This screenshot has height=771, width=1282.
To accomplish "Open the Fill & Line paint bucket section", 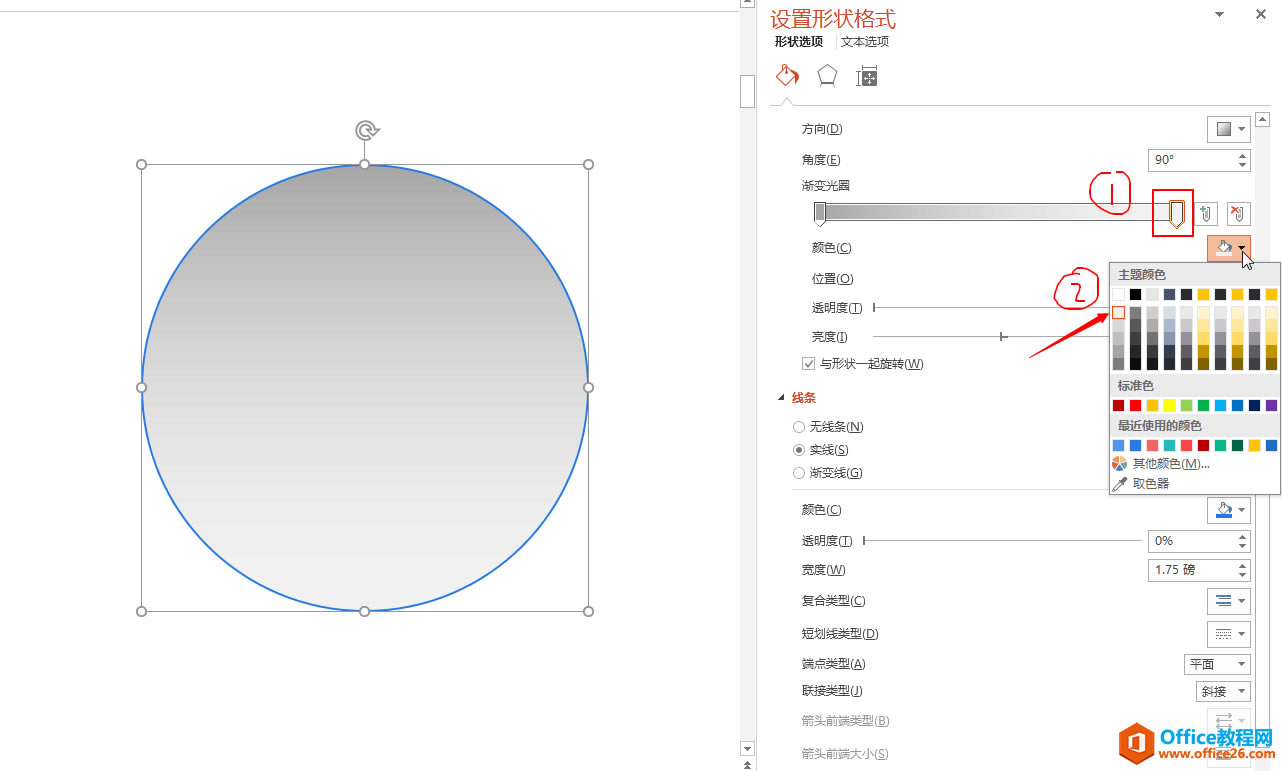I will click(x=787, y=76).
